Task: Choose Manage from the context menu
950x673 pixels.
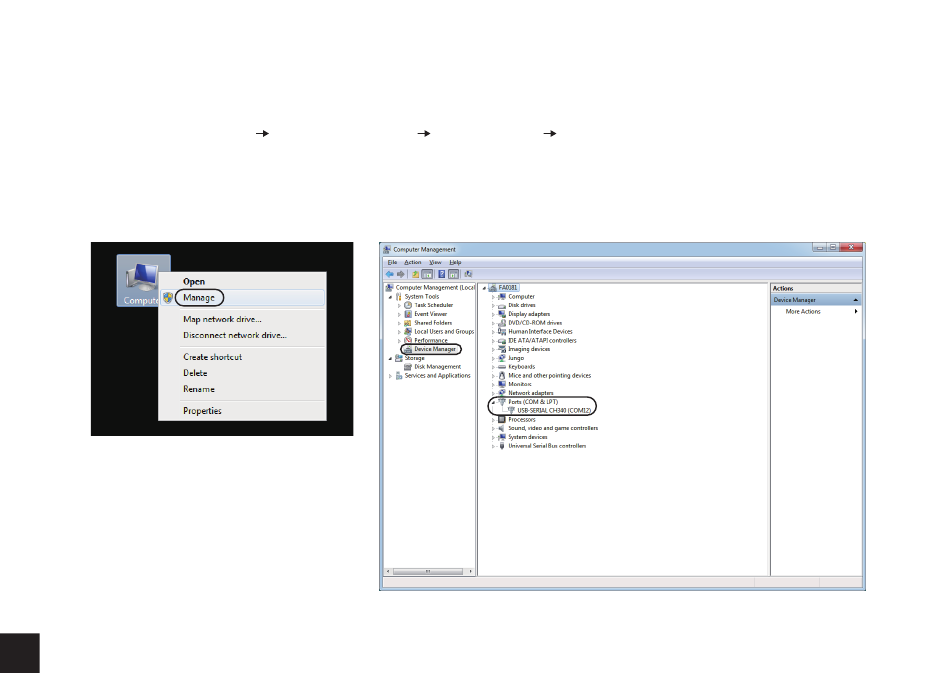Action: 242,297
